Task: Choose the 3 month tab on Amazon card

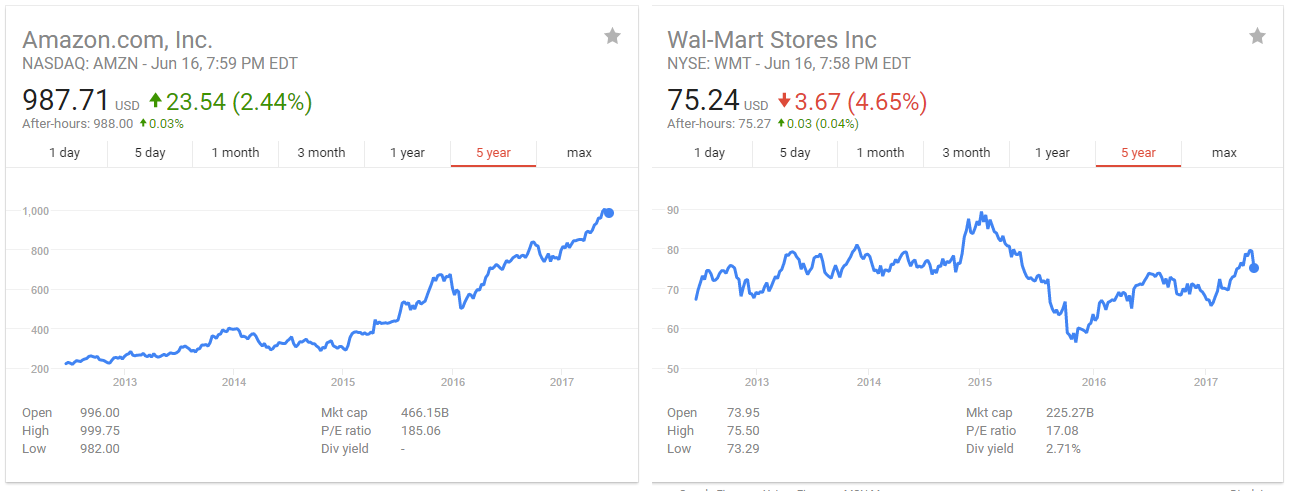Action: [x=321, y=153]
